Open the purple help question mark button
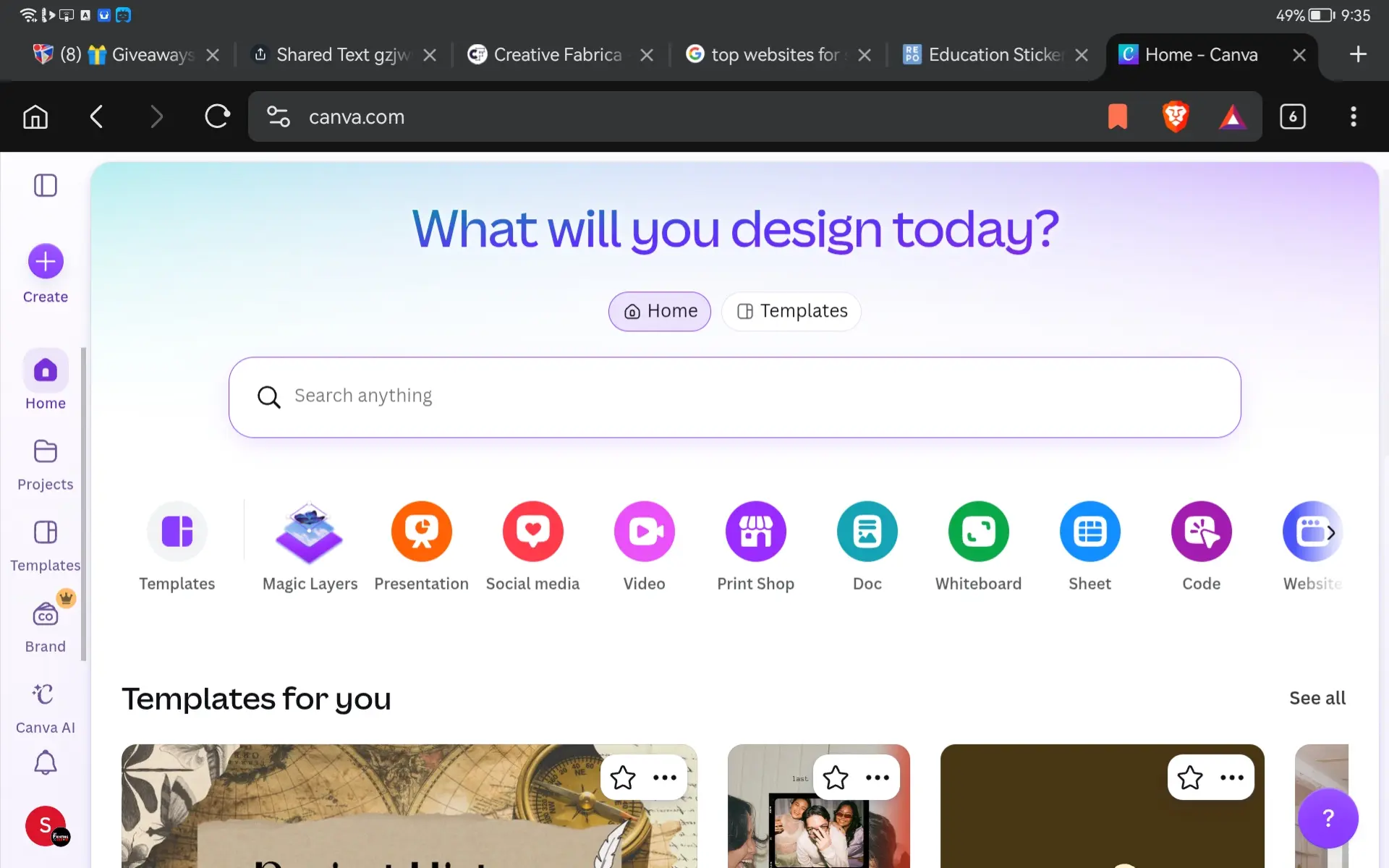The width and height of the screenshot is (1389, 868). [x=1328, y=818]
